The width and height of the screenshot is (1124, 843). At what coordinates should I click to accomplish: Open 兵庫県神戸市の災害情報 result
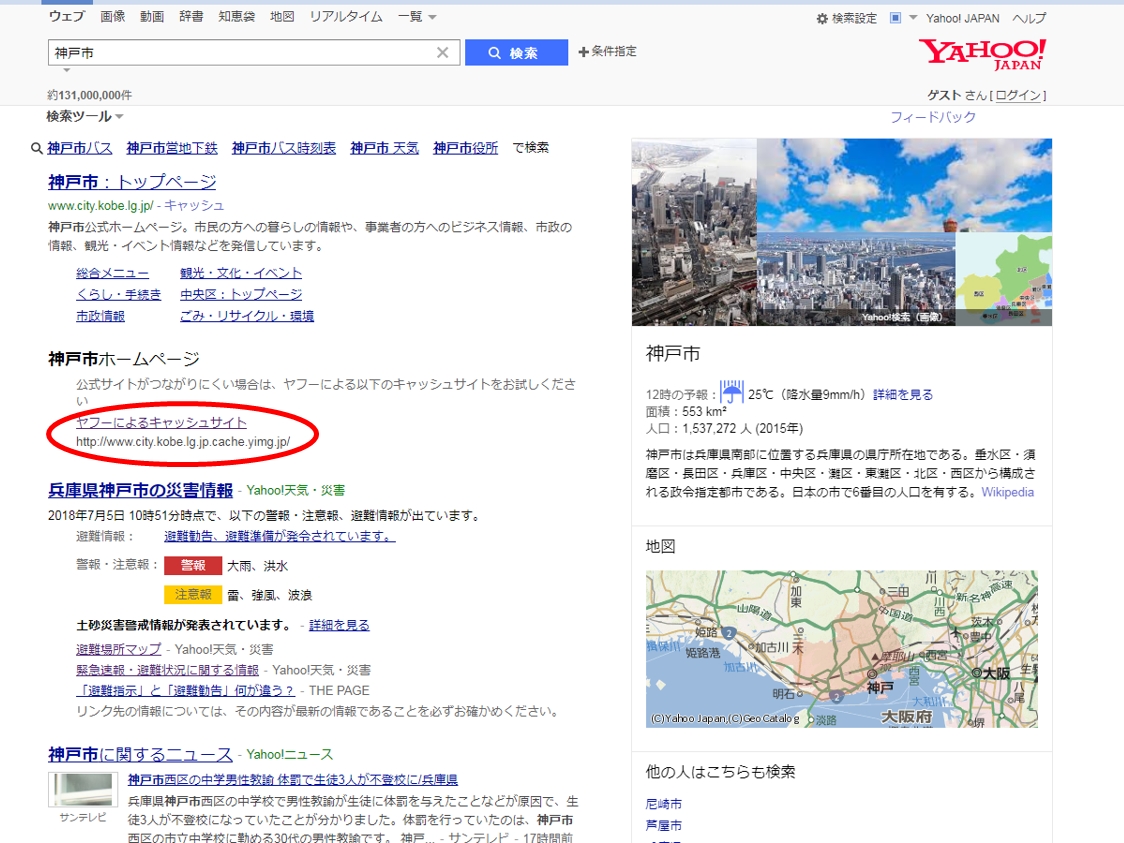click(140, 490)
